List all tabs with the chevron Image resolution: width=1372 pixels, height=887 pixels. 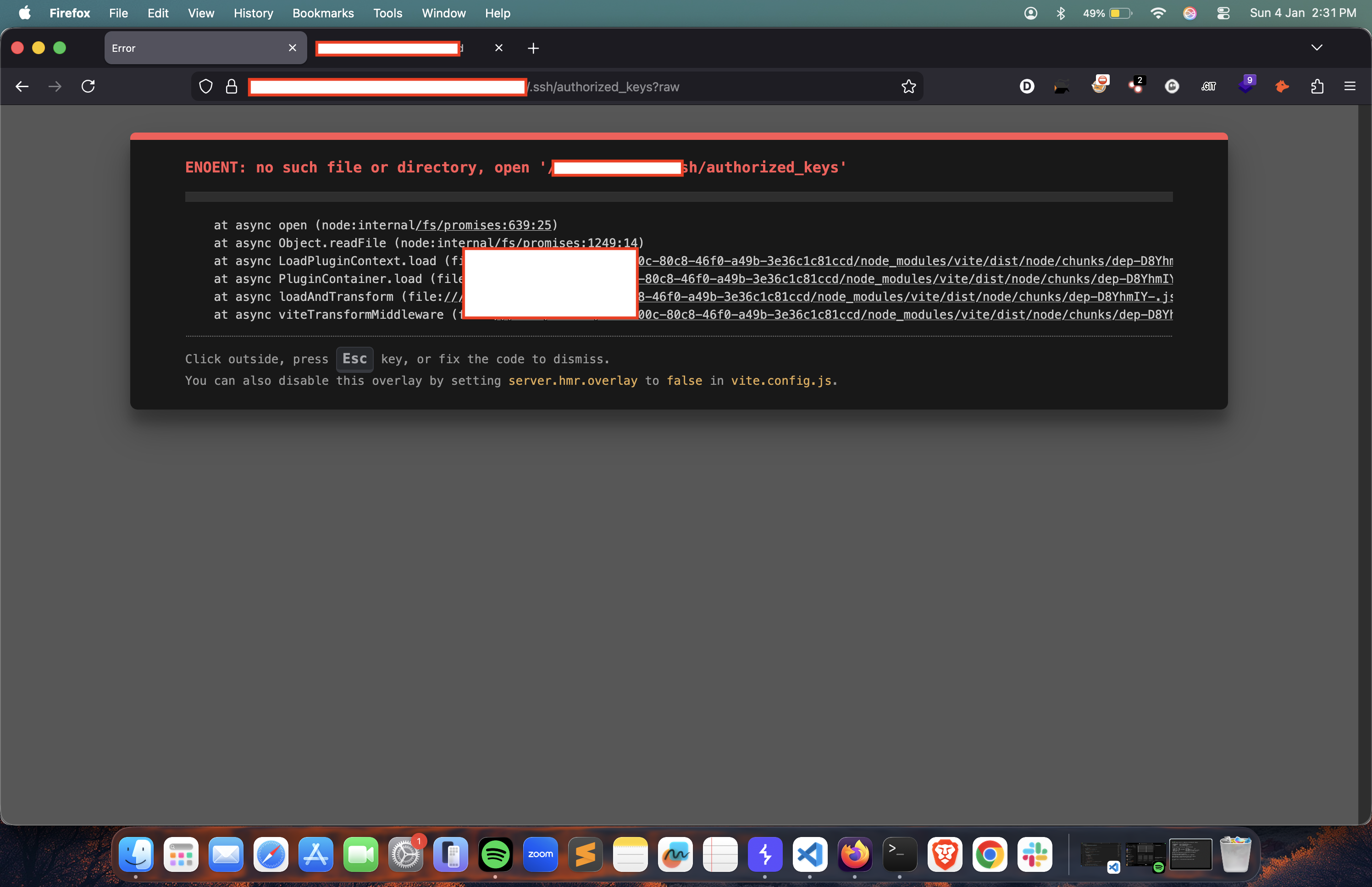click(1317, 47)
